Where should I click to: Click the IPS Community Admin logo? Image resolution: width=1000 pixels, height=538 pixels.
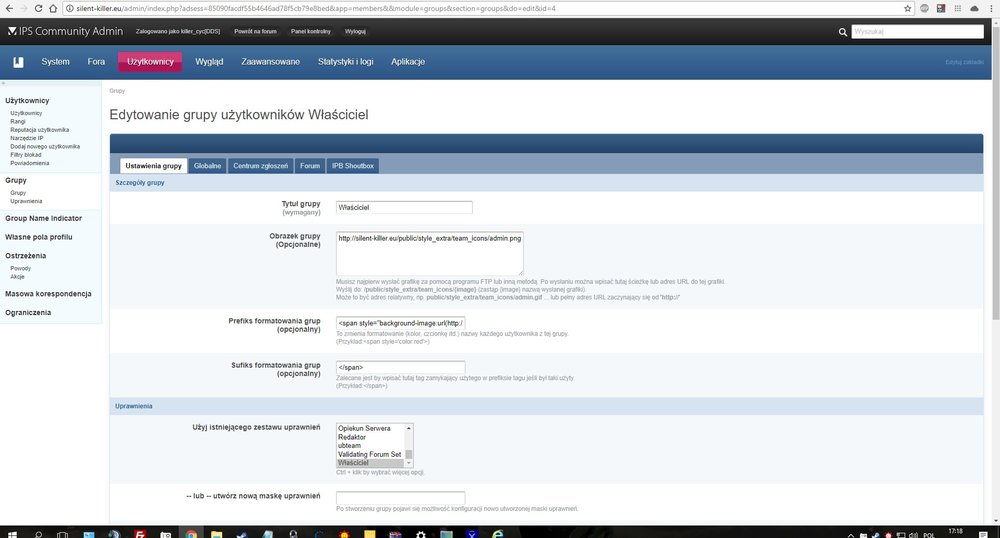pos(65,31)
